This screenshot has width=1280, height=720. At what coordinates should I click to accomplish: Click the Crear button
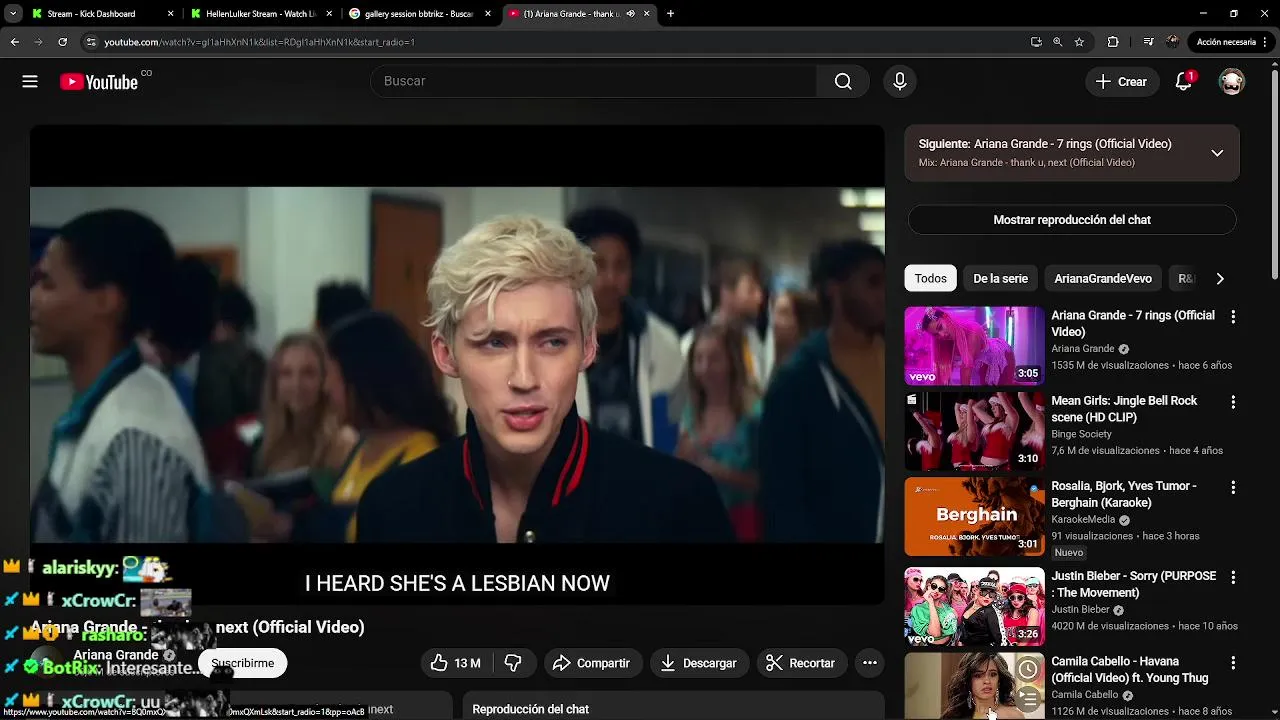pyautogui.click(x=1122, y=82)
